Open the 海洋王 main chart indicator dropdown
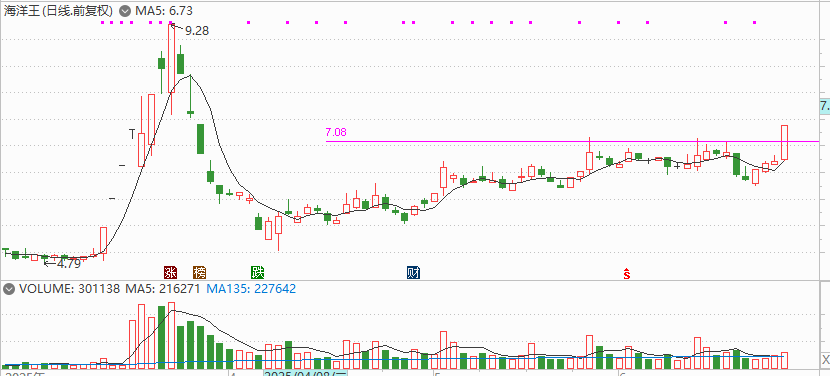The width and height of the screenshot is (830, 376). [x=124, y=10]
